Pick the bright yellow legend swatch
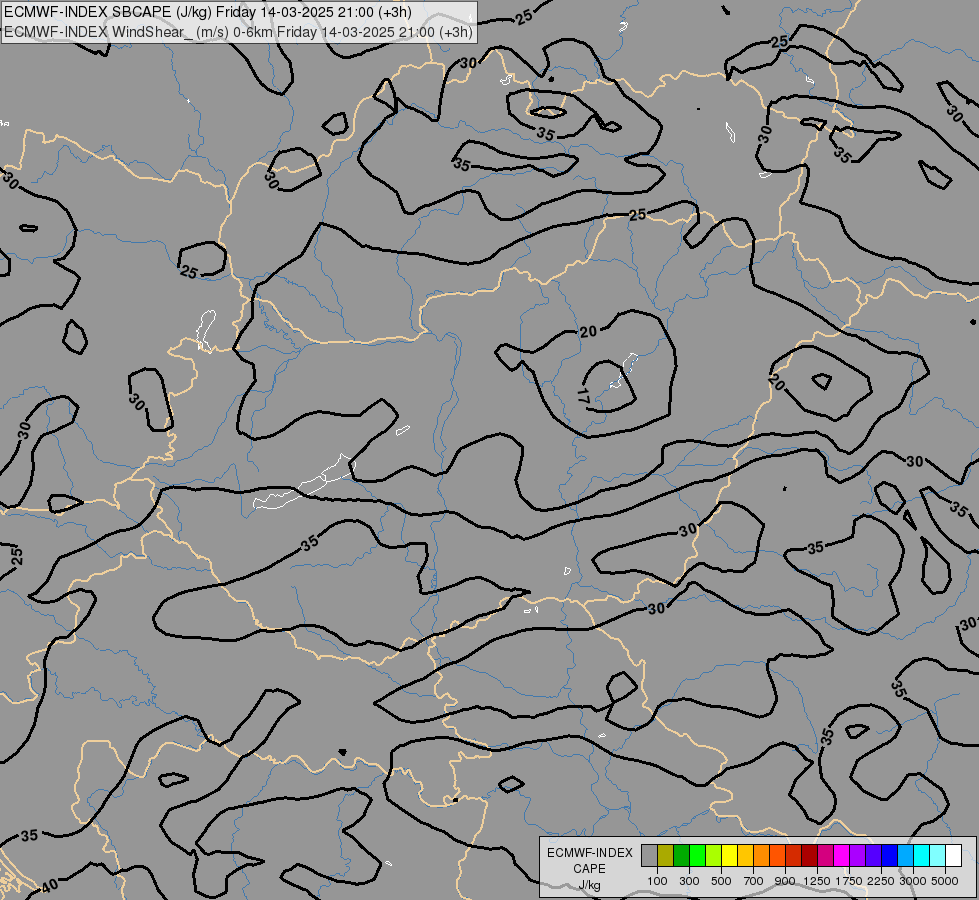 (x=729, y=855)
